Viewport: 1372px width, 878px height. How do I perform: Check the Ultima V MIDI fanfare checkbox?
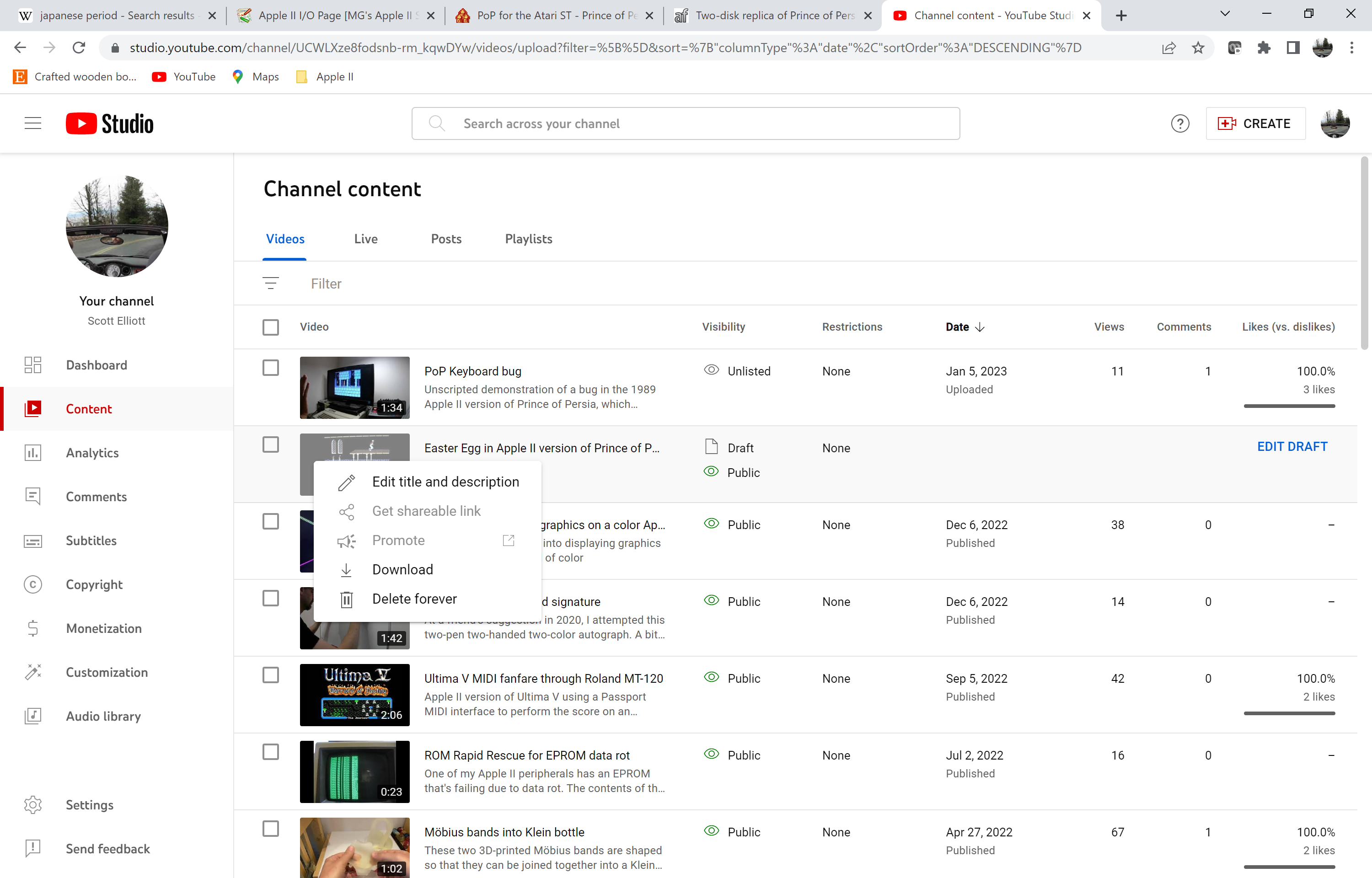pyautogui.click(x=271, y=675)
